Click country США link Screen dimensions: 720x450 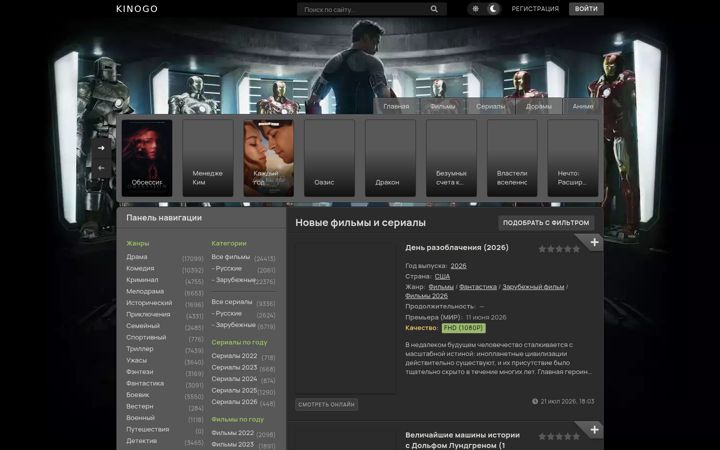tap(442, 276)
